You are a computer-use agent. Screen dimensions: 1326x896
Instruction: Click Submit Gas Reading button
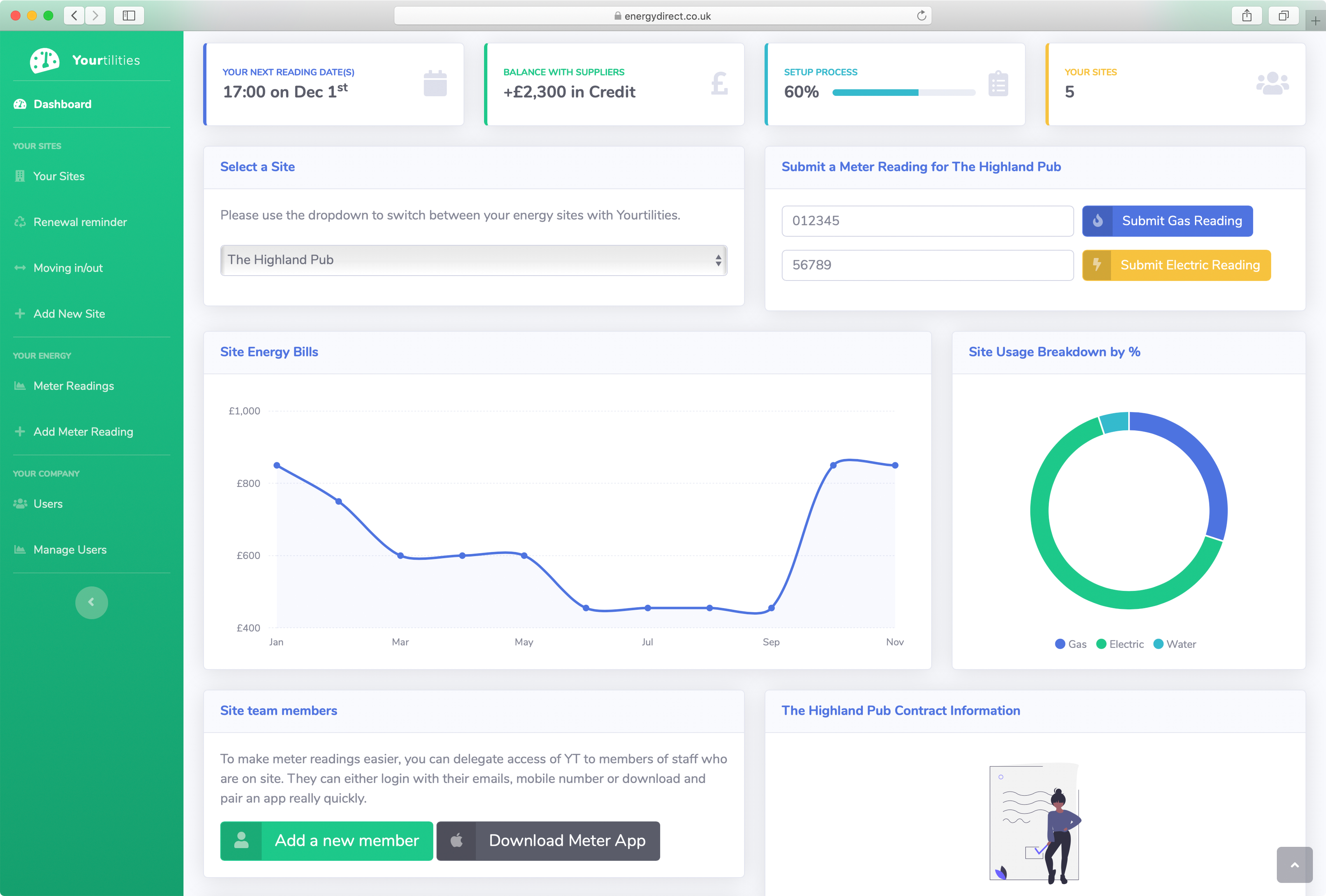[x=1167, y=221]
